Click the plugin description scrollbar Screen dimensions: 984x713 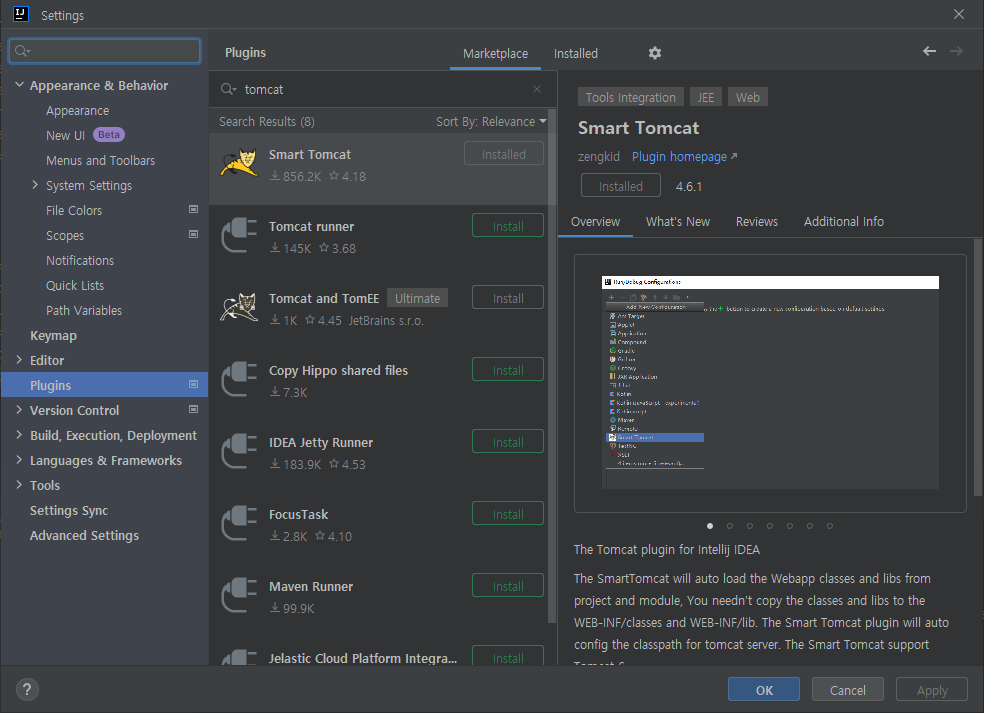(x=978, y=367)
